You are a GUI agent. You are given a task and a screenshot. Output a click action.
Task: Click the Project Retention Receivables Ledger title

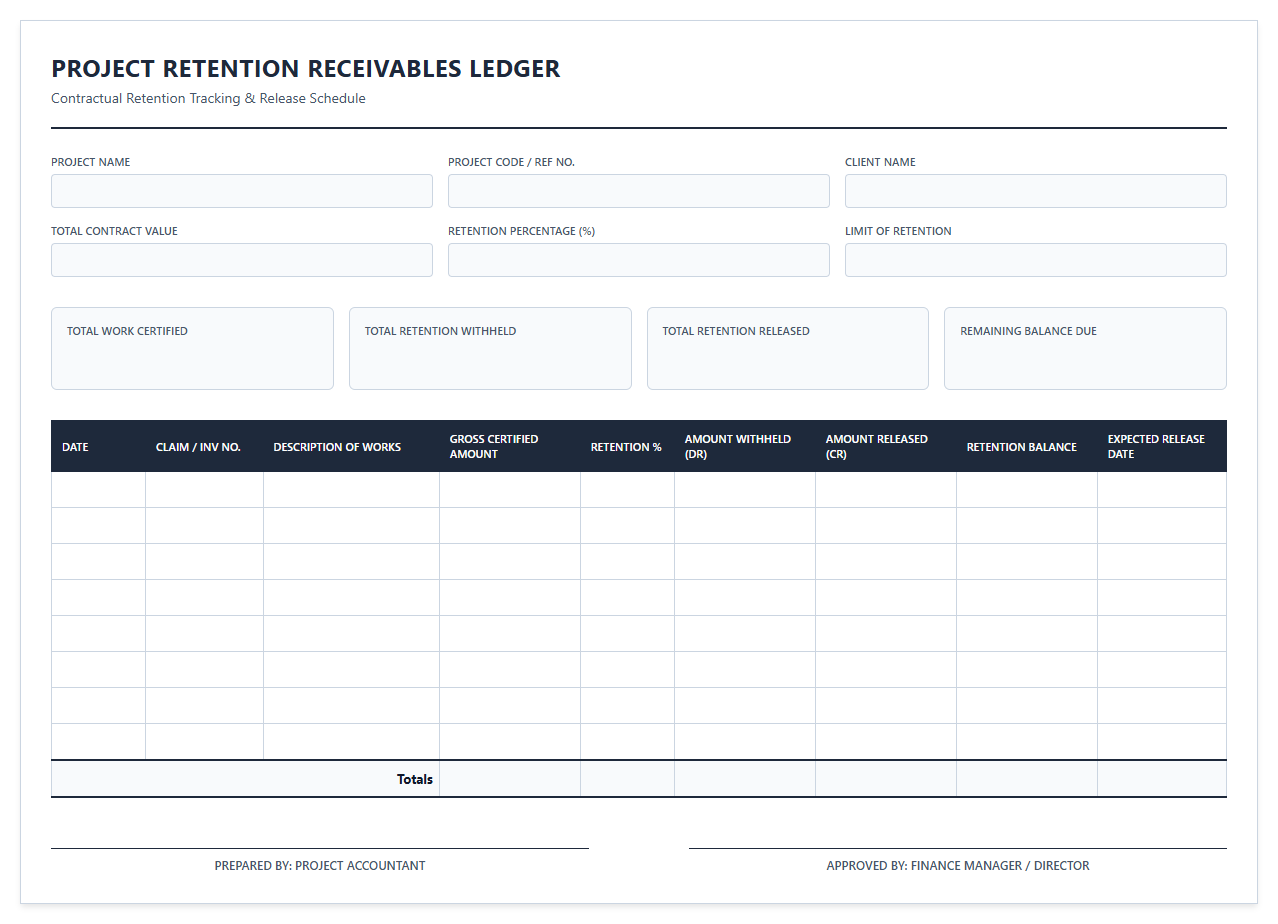coord(306,69)
